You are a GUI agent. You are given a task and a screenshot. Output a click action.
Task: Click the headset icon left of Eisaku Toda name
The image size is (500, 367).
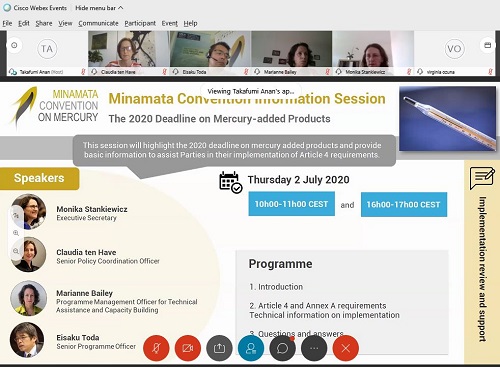[x=176, y=72]
